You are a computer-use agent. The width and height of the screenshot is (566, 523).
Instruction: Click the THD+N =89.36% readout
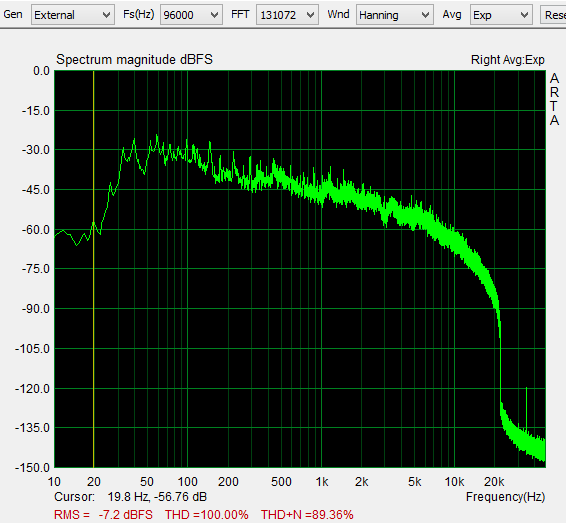(x=307, y=515)
